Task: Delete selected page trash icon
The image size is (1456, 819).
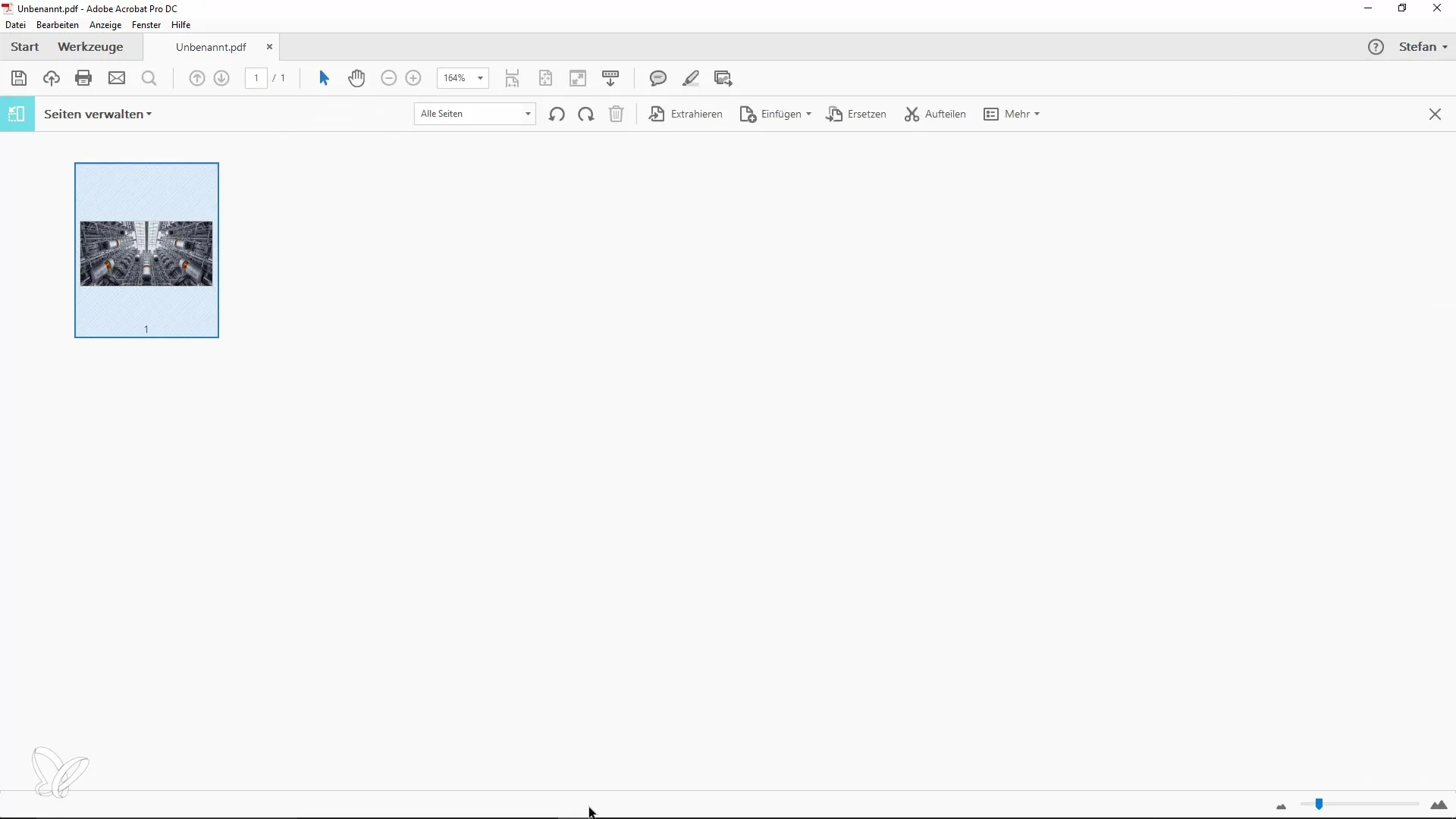Action: point(617,114)
